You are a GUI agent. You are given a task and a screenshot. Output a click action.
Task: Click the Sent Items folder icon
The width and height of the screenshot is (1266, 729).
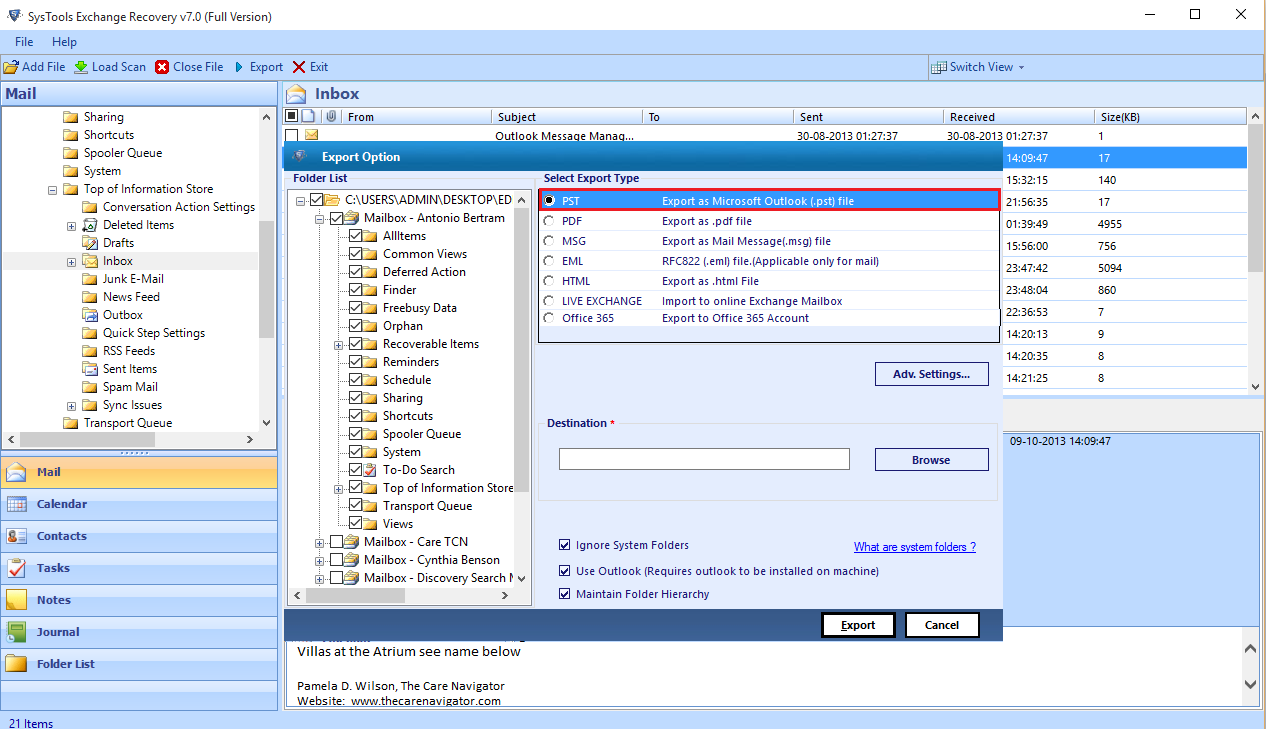click(x=91, y=369)
